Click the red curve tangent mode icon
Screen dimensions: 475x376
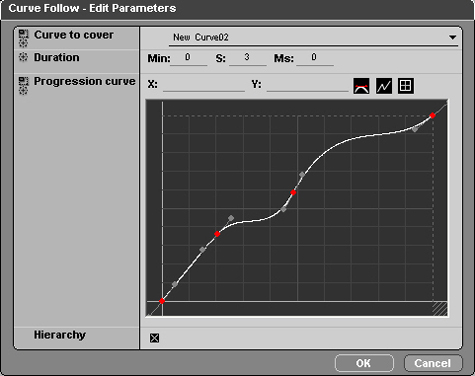361,86
